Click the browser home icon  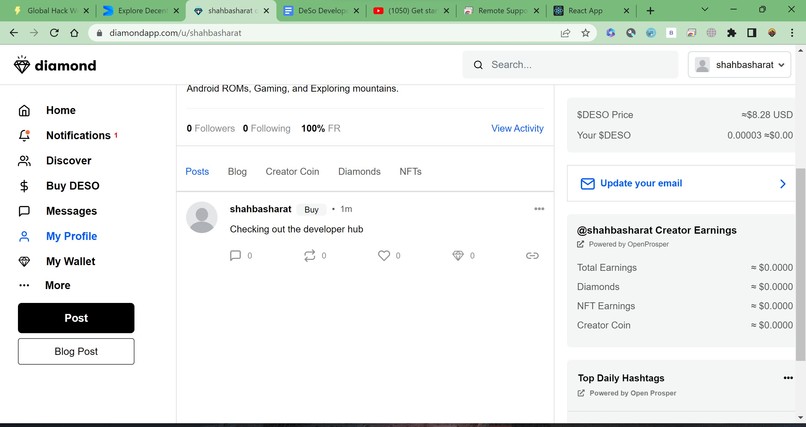pyautogui.click(x=75, y=33)
